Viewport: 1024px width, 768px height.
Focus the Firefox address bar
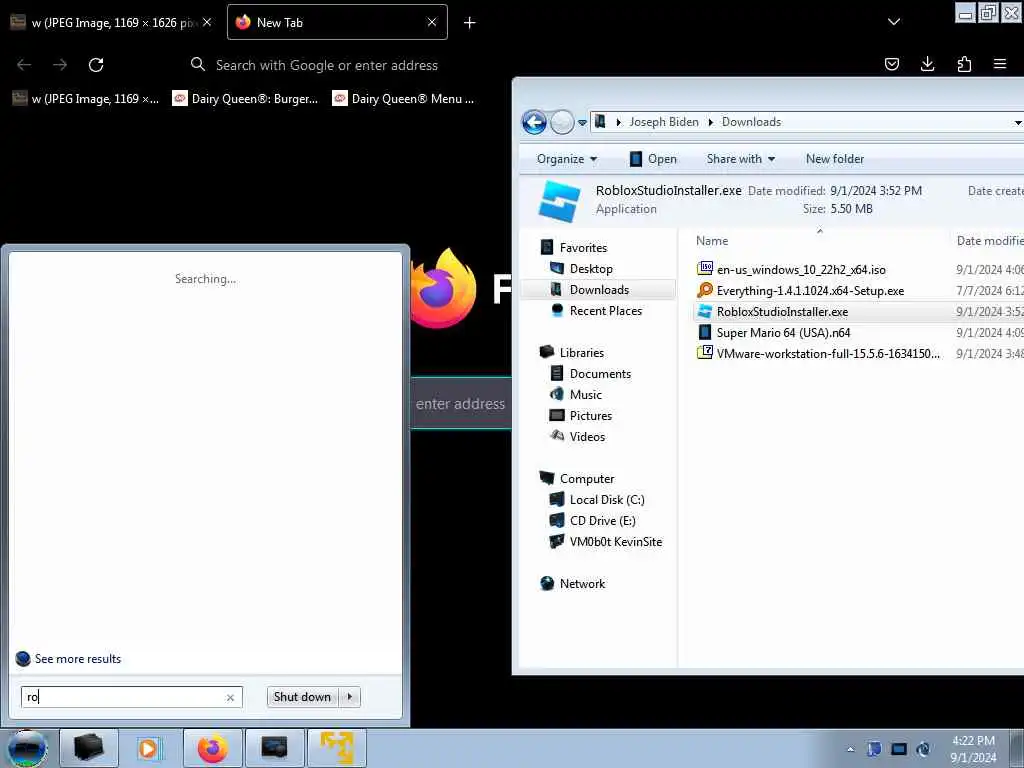coord(327,65)
